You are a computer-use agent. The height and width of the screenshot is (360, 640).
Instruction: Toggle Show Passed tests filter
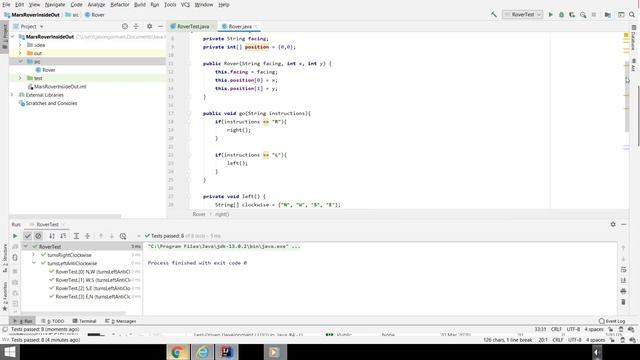coord(27,236)
